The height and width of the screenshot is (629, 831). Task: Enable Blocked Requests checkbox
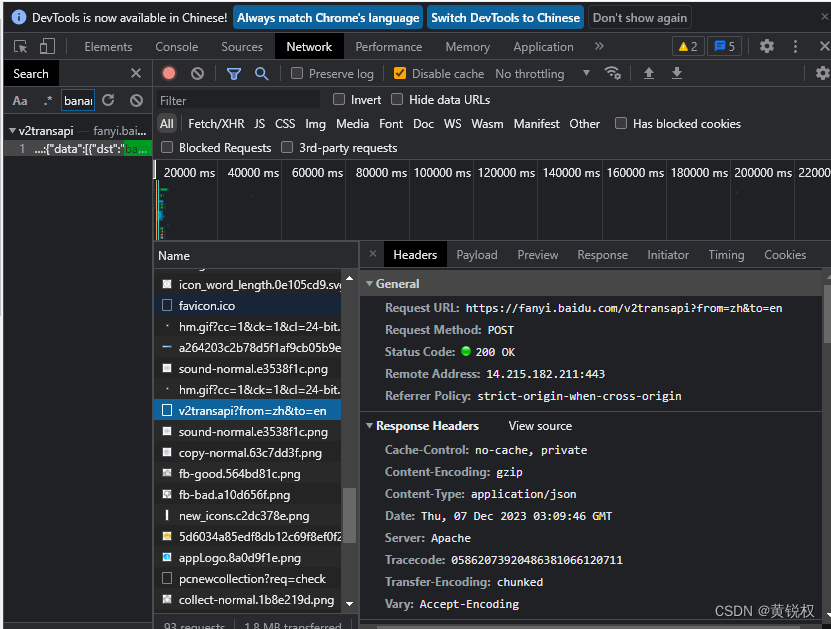tap(167, 147)
